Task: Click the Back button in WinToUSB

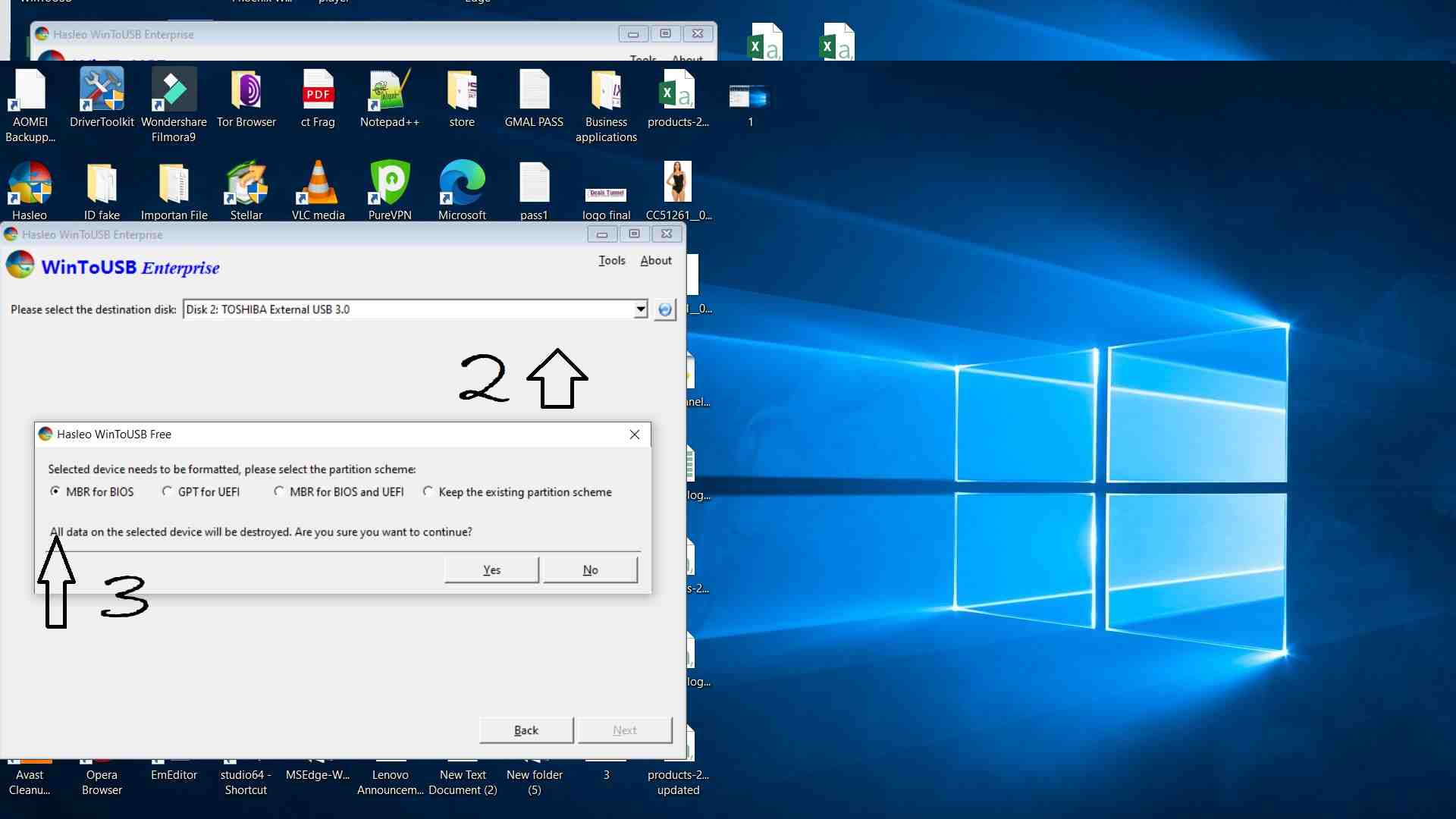Action: point(526,730)
